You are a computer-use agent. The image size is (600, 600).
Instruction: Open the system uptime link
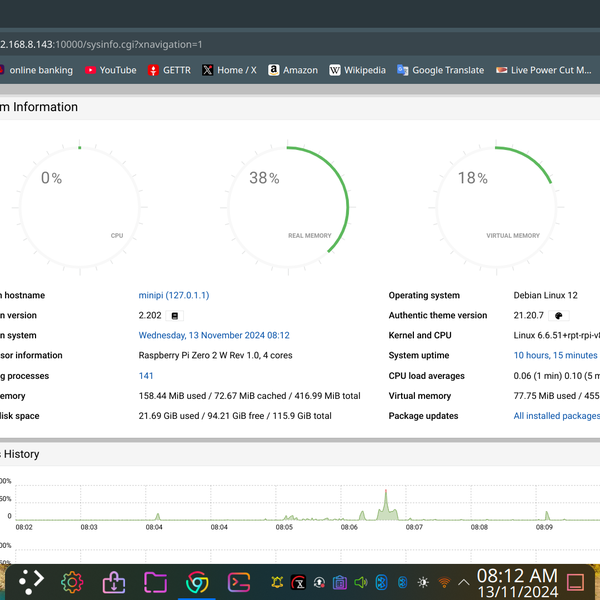point(555,356)
